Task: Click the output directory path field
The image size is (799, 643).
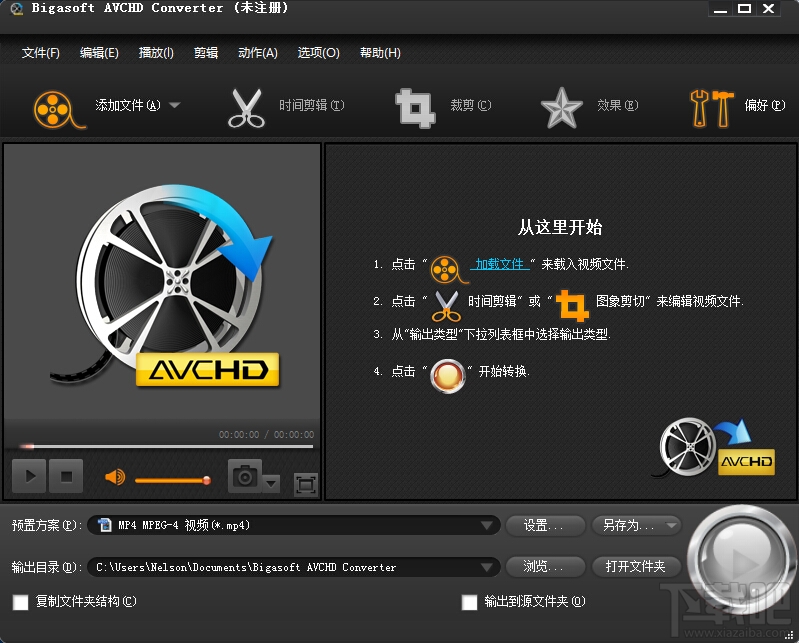Action: coord(293,567)
